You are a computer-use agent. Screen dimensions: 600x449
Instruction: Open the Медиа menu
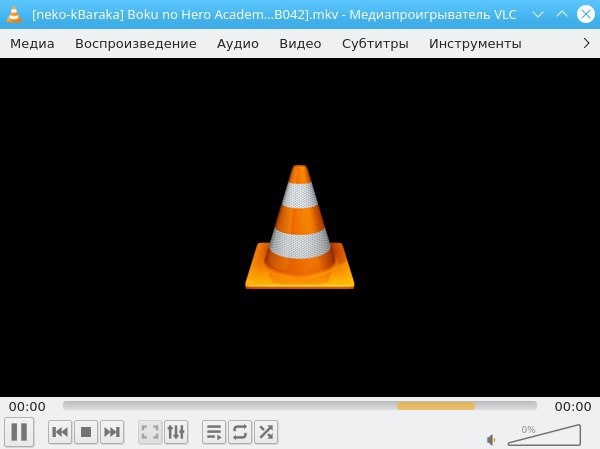pyautogui.click(x=32, y=44)
